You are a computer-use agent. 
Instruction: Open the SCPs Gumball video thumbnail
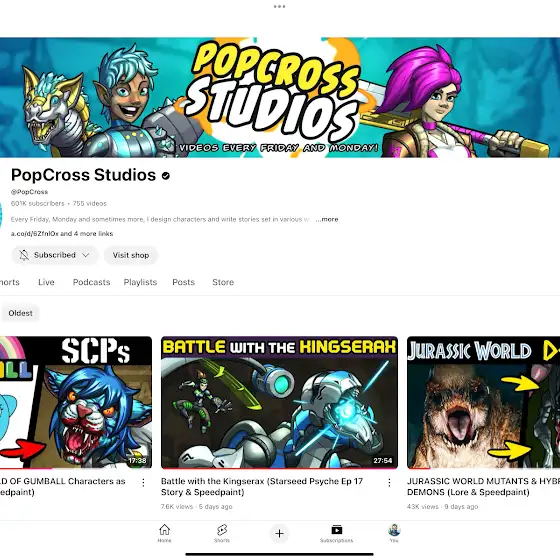pos(76,402)
